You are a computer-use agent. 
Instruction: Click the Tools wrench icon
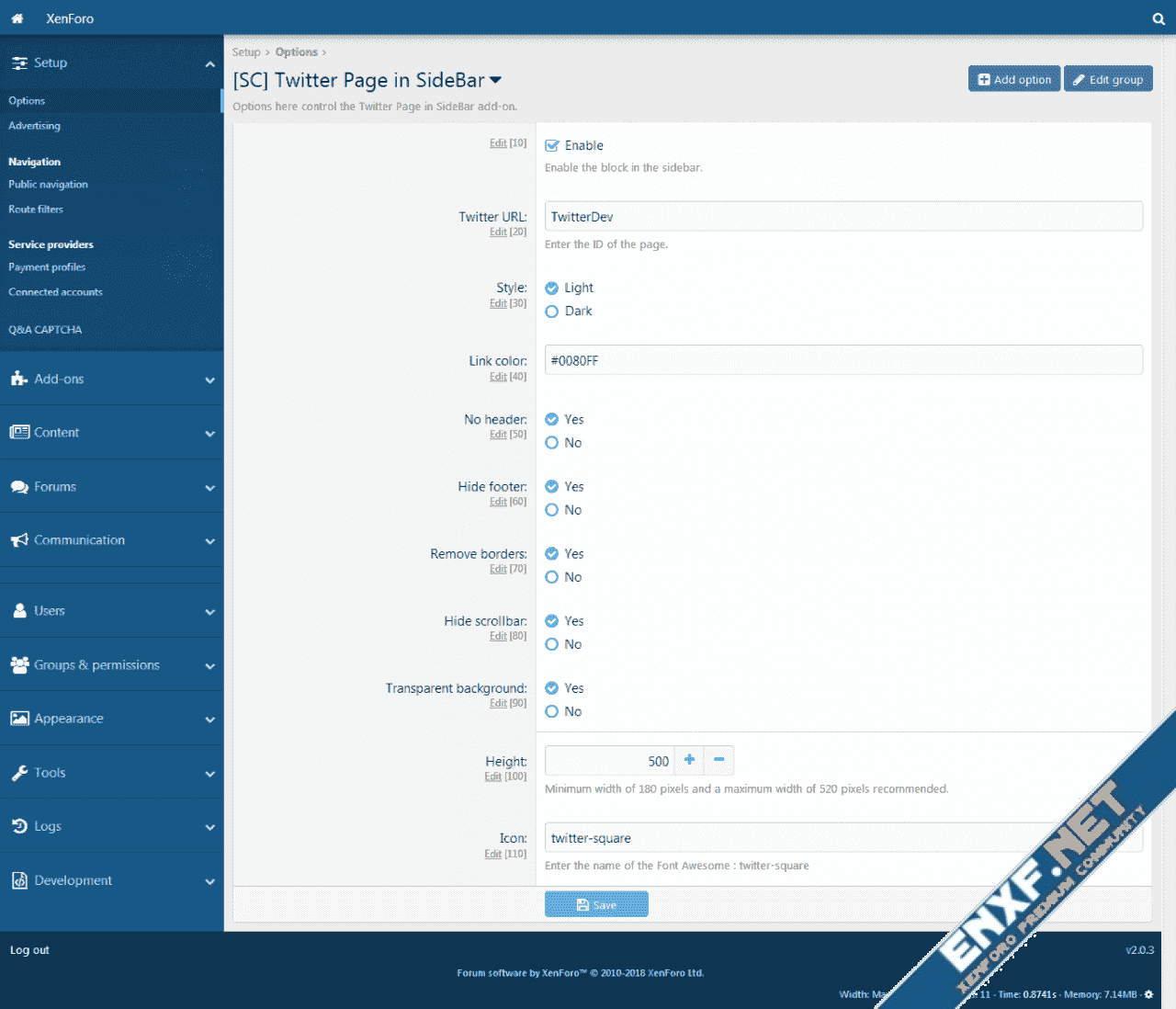[x=19, y=773]
